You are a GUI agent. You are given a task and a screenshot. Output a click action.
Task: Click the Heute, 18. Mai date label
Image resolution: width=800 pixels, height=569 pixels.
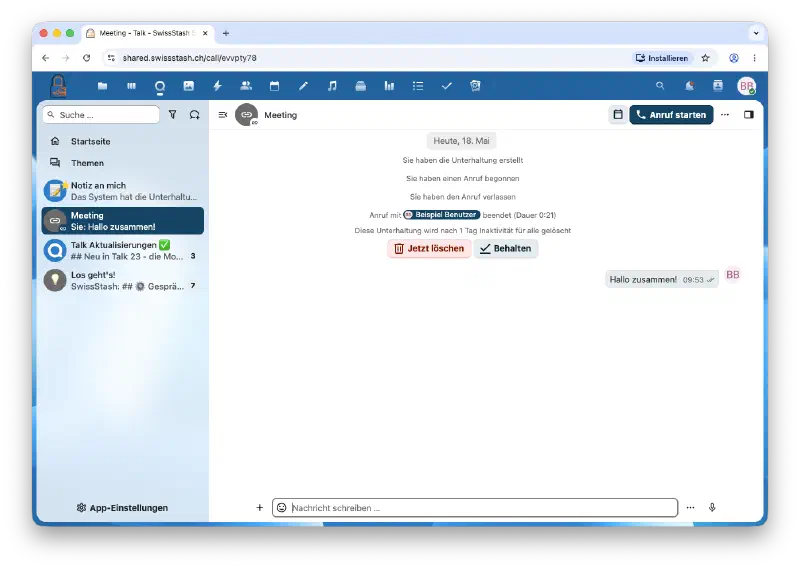[x=461, y=141]
